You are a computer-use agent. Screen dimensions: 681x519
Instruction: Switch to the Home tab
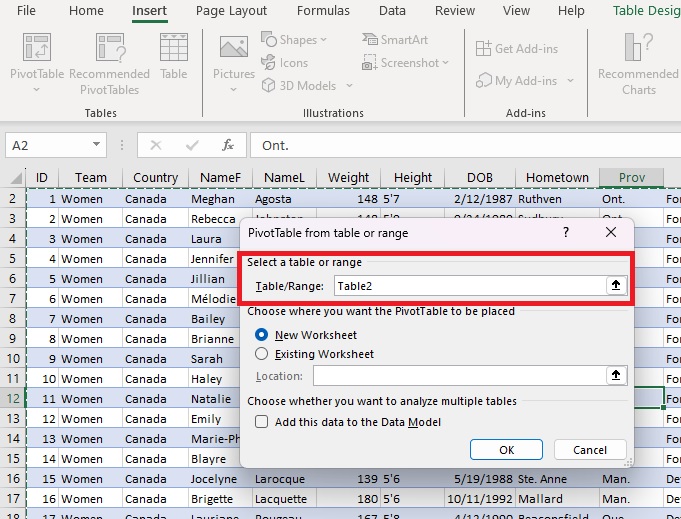point(86,10)
